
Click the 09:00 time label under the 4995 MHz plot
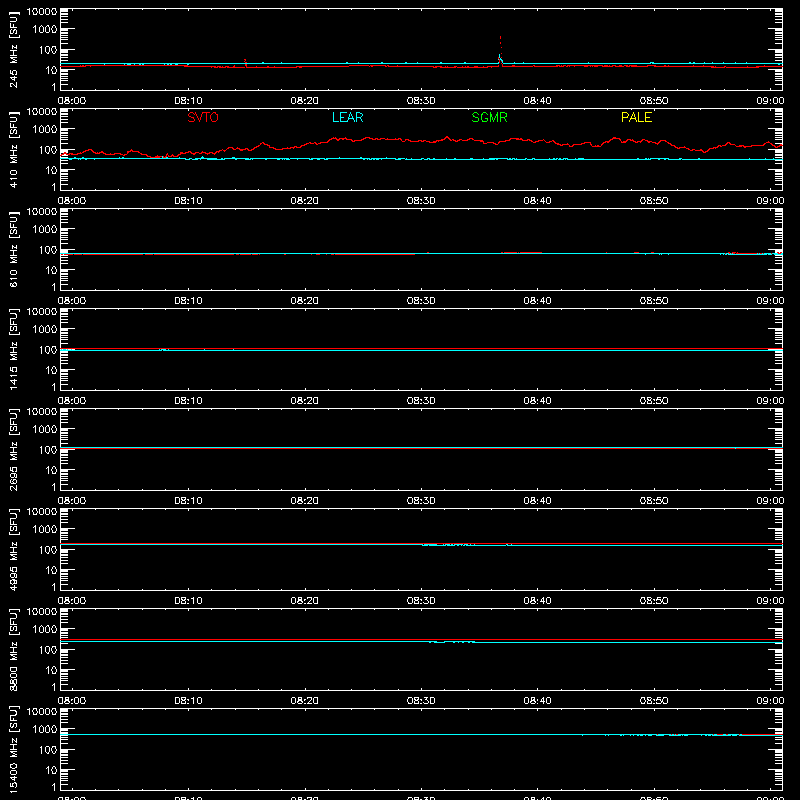coord(770,601)
